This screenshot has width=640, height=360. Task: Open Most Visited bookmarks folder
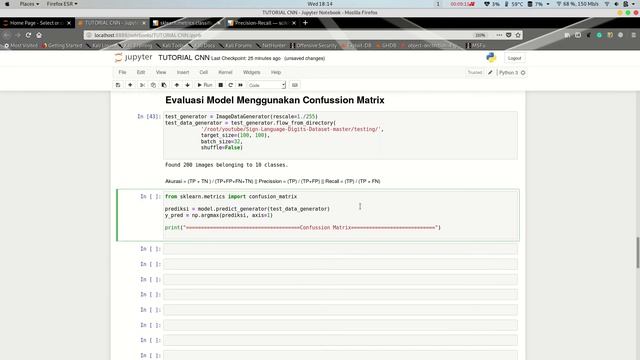(x=20, y=45)
